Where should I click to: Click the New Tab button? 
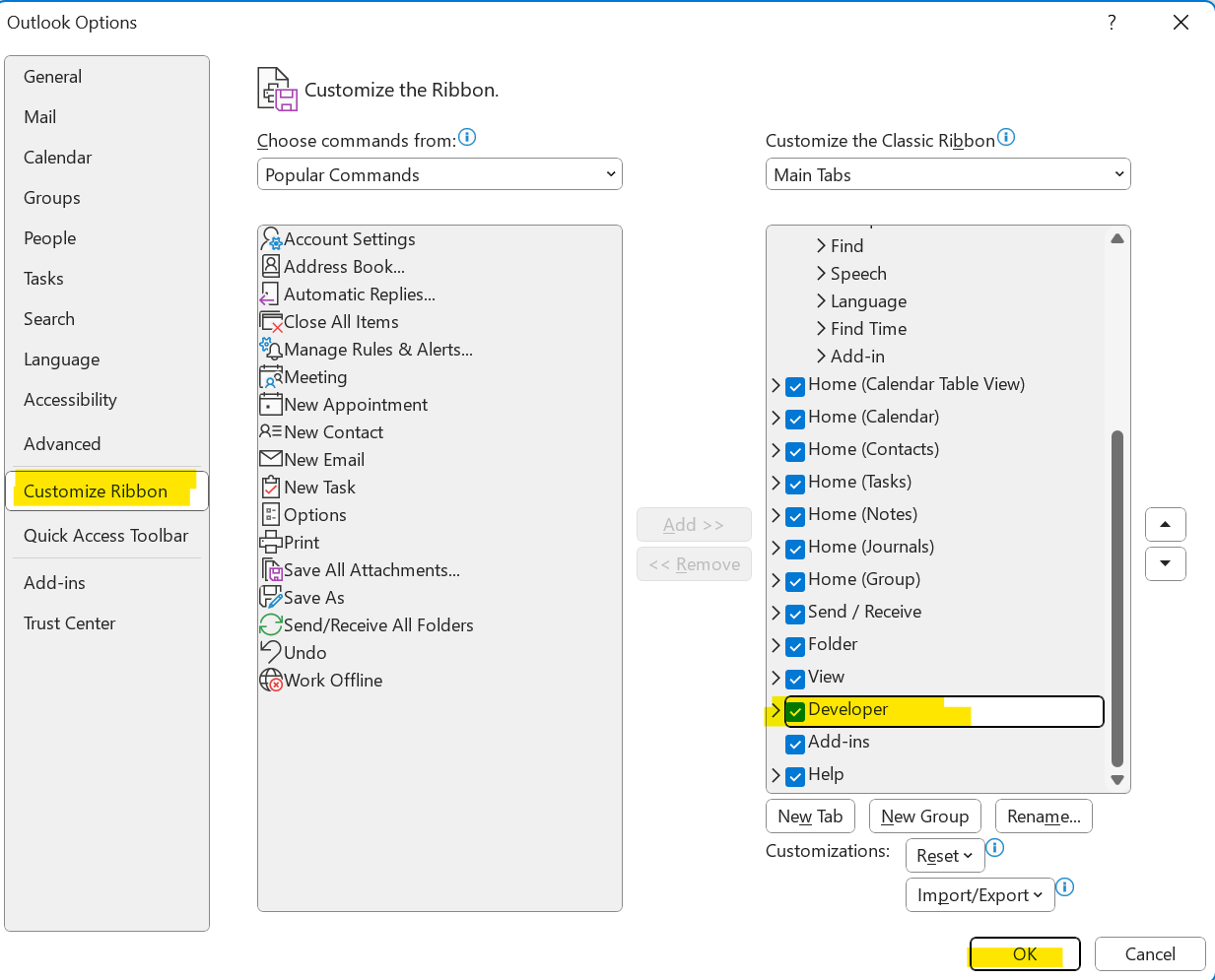coord(810,817)
